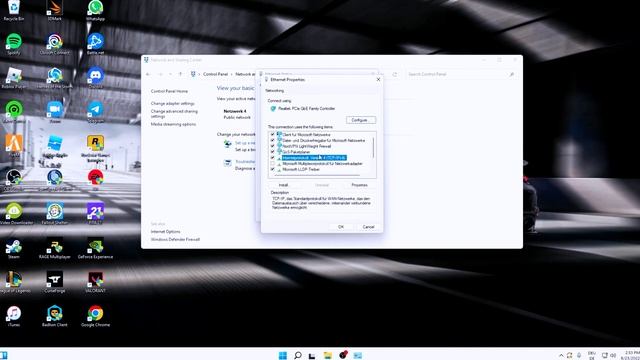
Task: Open Change adapter settings link
Action: click(x=172, y=104)
